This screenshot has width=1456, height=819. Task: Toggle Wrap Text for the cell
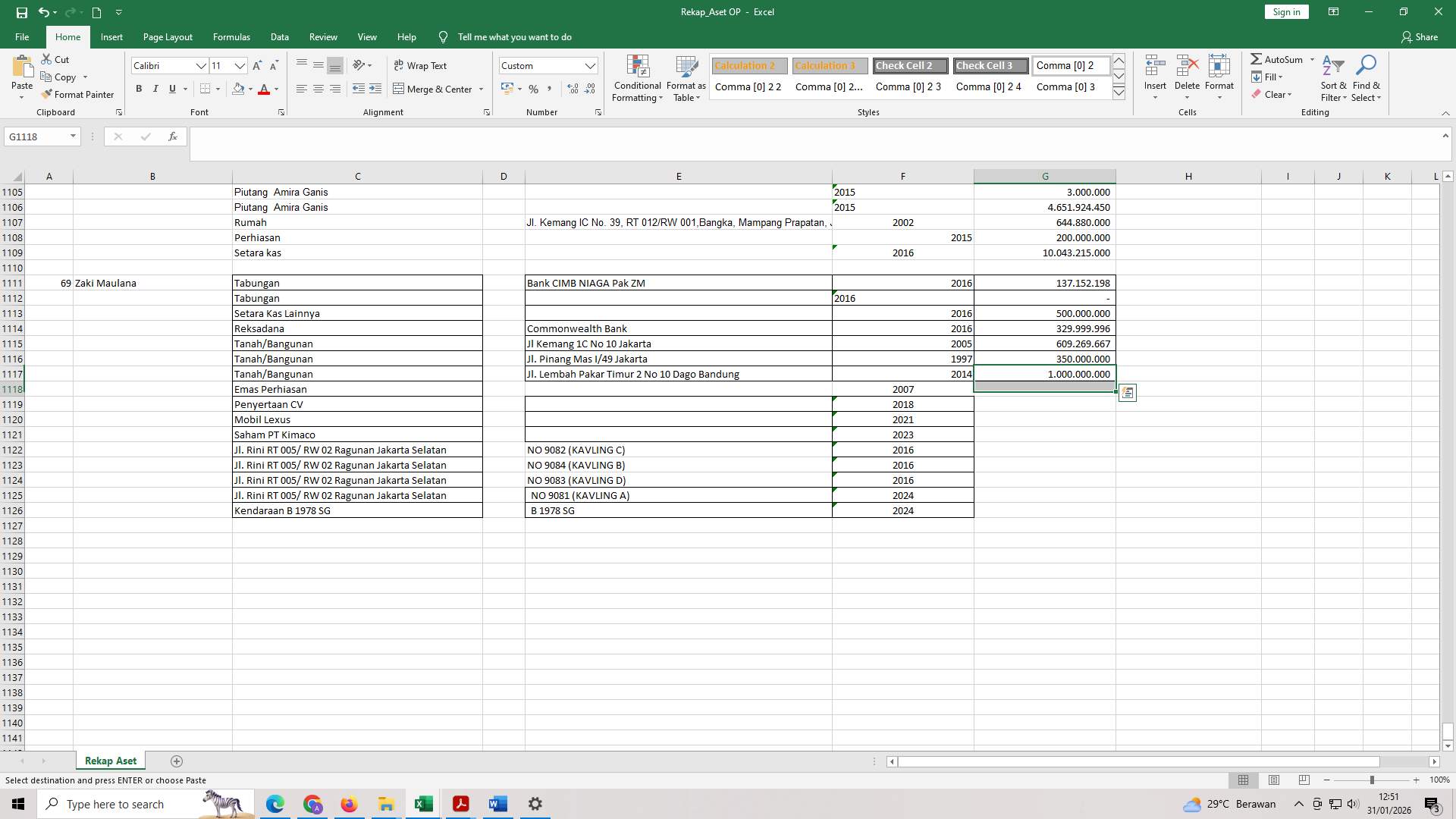[x=420, y=66]
